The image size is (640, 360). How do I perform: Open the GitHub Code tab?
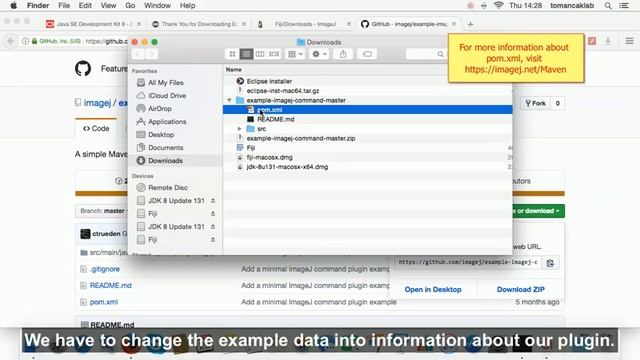click(x=96, y=129)
